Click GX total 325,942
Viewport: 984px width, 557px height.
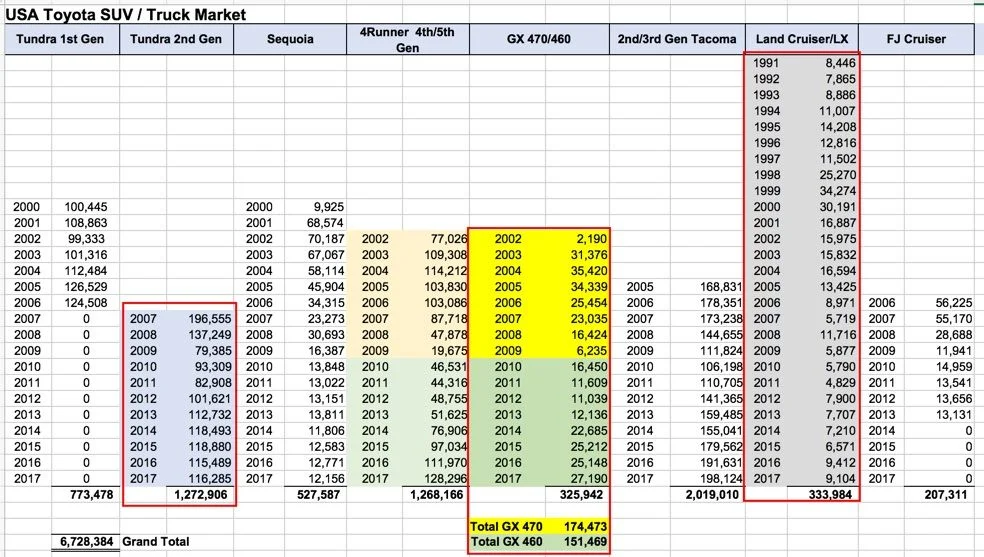pos(581,494)
